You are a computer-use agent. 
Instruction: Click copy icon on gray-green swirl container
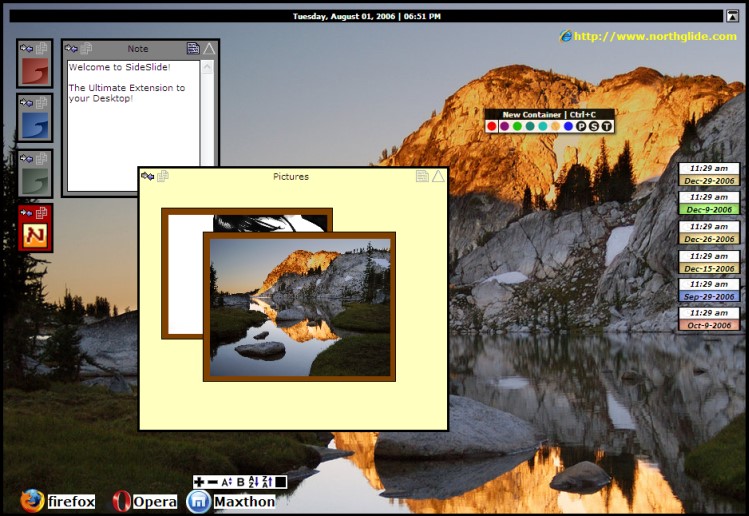pos(42,158)
